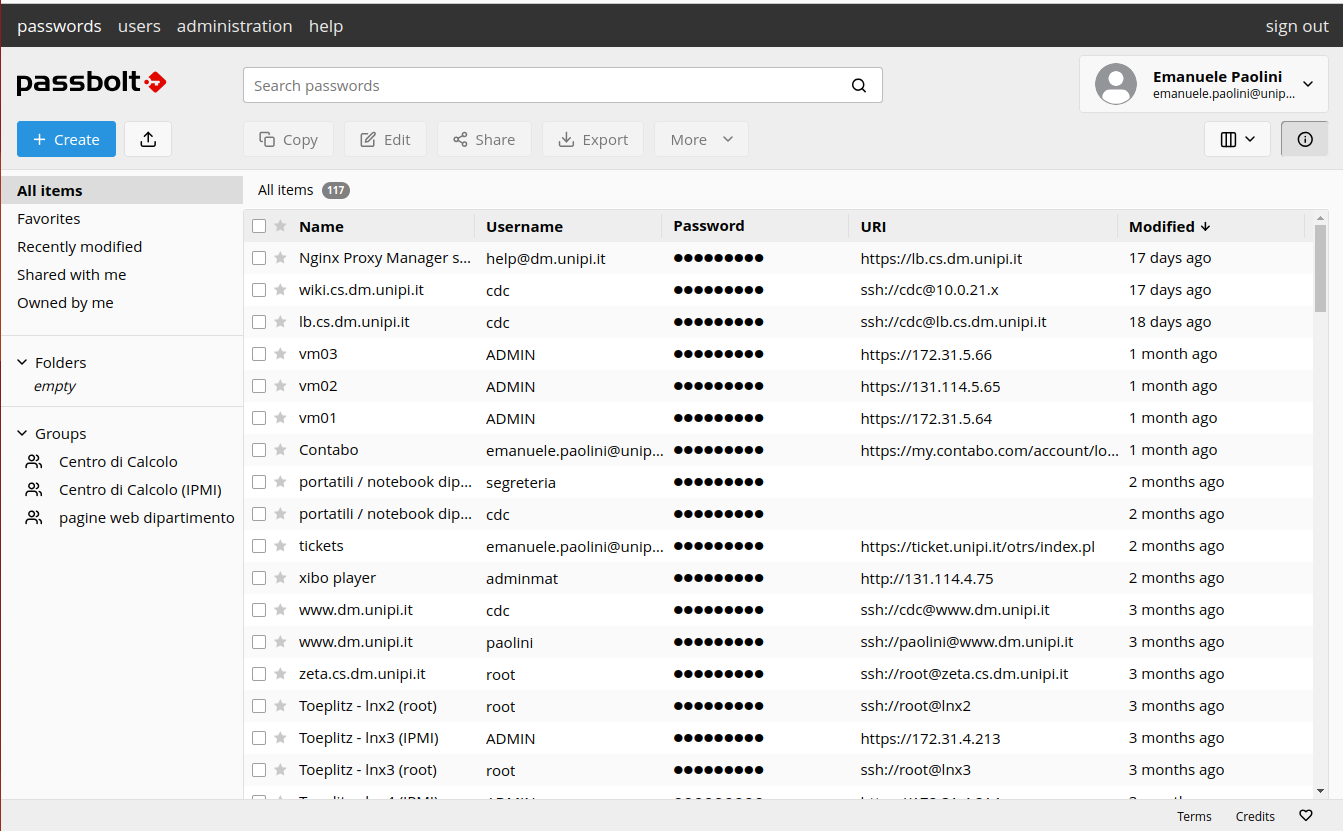Click favorite star column header icon
The height and width of the screenshot is (831, 1343).
[x=280, y=226]
